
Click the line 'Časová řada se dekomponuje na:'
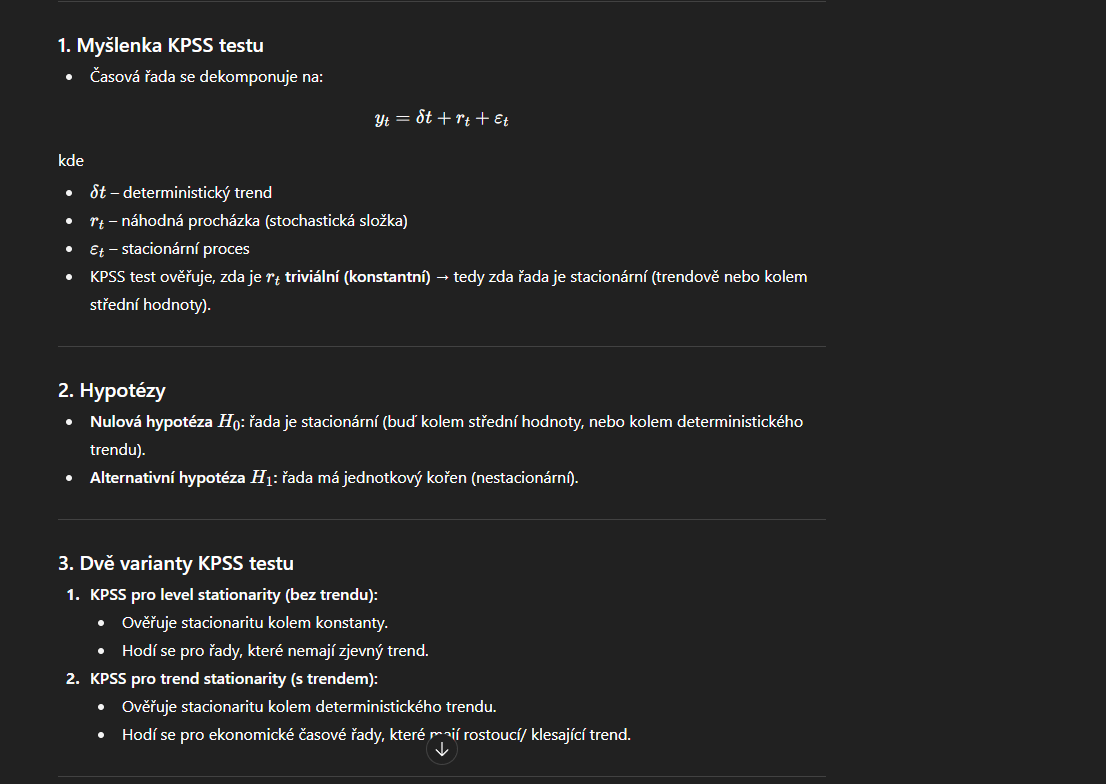pyautogui.click(x=206, y=77)
